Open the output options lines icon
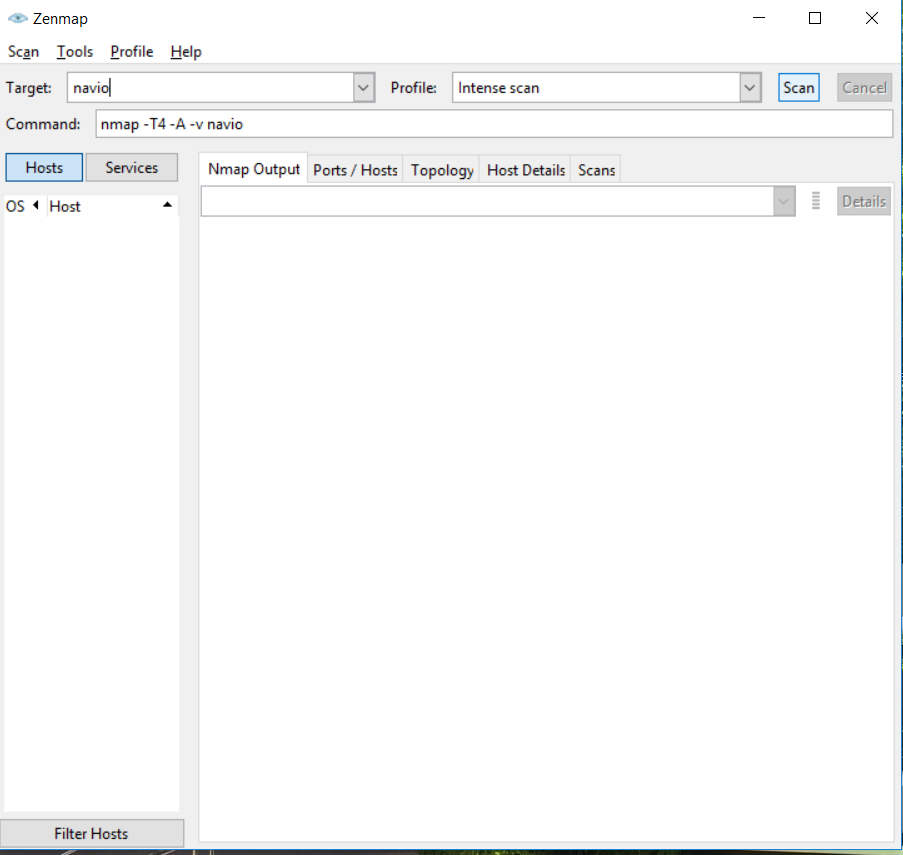Image resolution: width=903 pixels, height=855 pixels. point(815,201)
